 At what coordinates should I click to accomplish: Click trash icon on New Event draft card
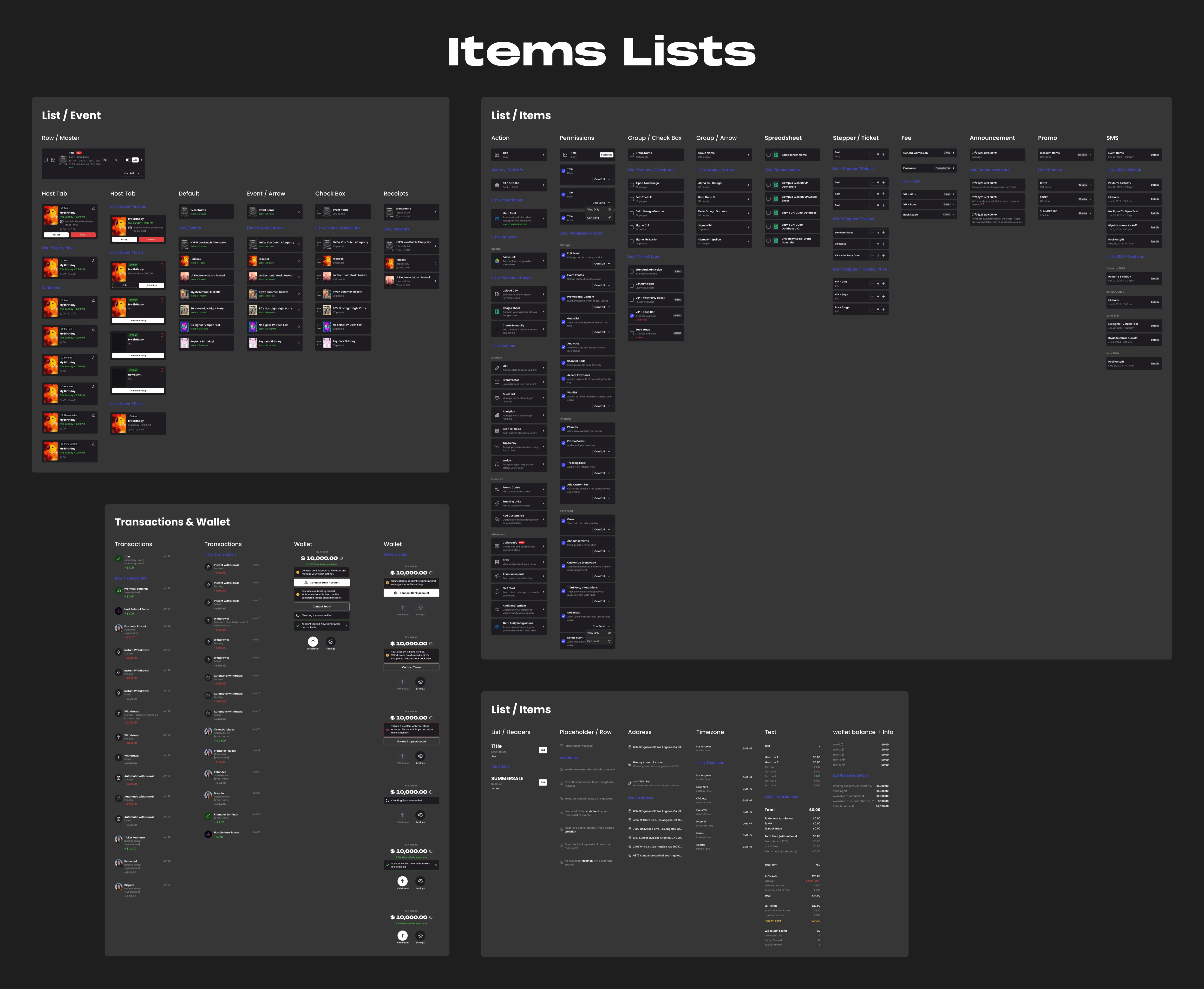click(162, 370)
